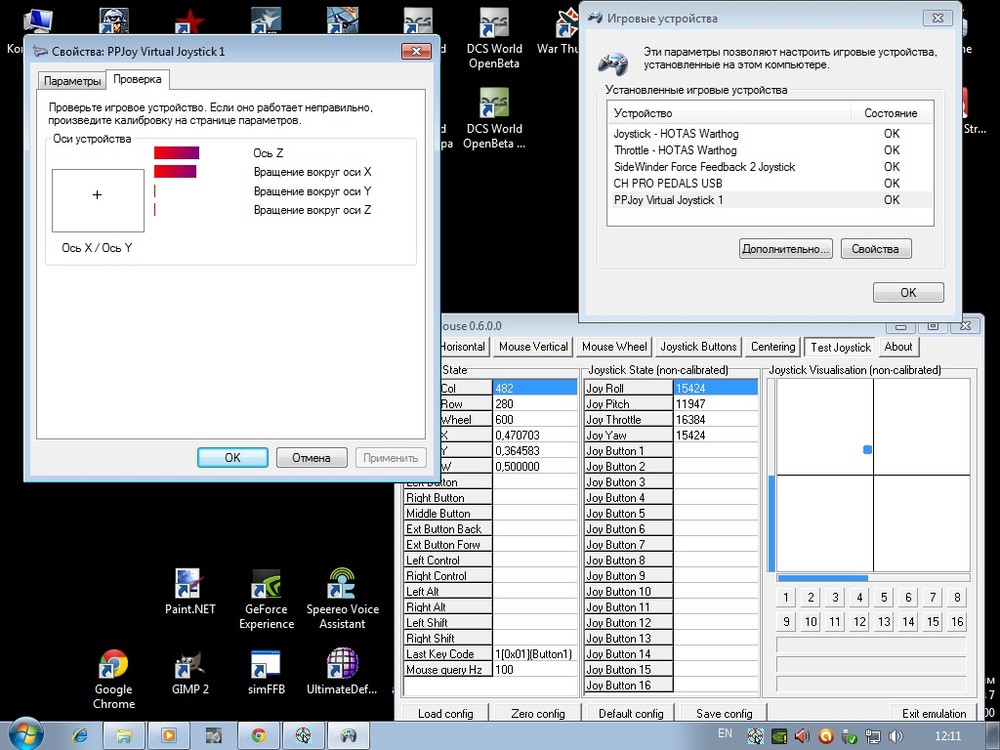Close the PPJoy Virtual Joystick properties window

tap(416, 52)
